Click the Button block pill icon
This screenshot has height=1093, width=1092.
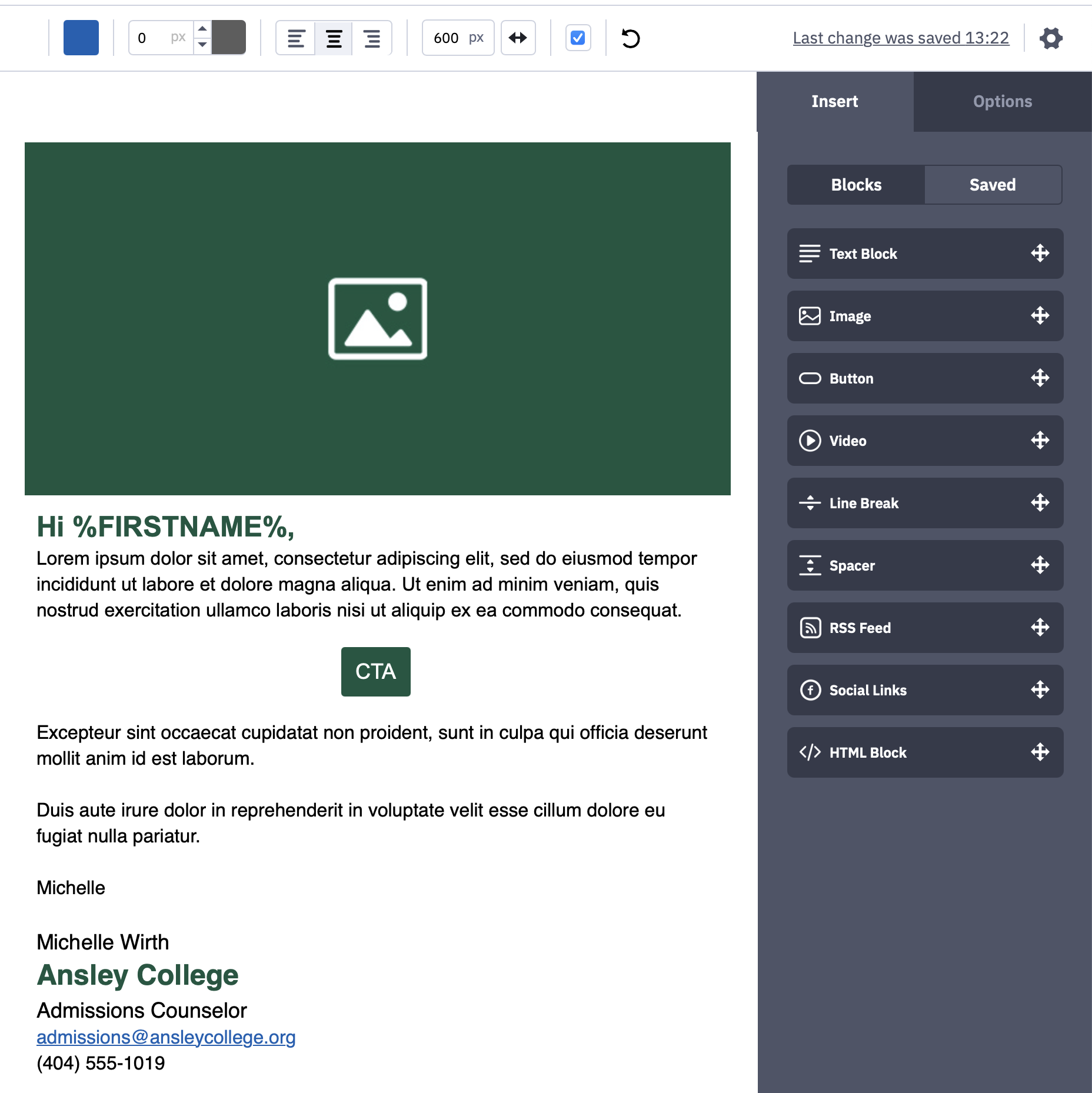click(810, 378)
